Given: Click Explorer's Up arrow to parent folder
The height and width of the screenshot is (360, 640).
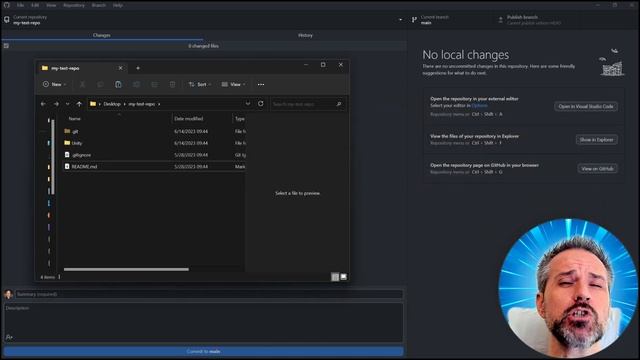Looking at the screenshot, I should 79,104.
